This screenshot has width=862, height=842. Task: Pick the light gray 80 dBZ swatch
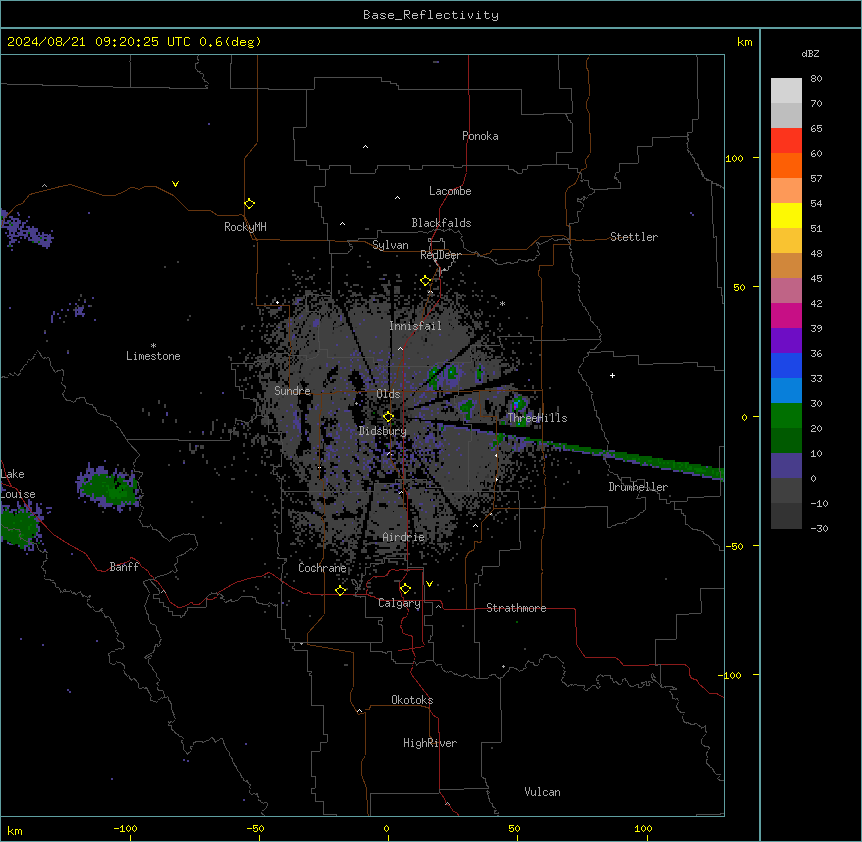point(786,91)
